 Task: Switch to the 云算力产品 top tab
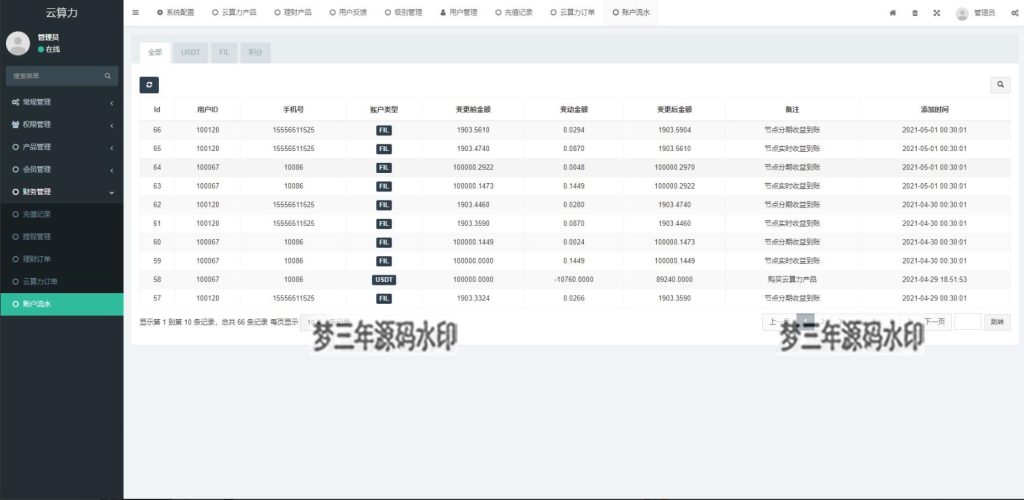click(234, 12)
